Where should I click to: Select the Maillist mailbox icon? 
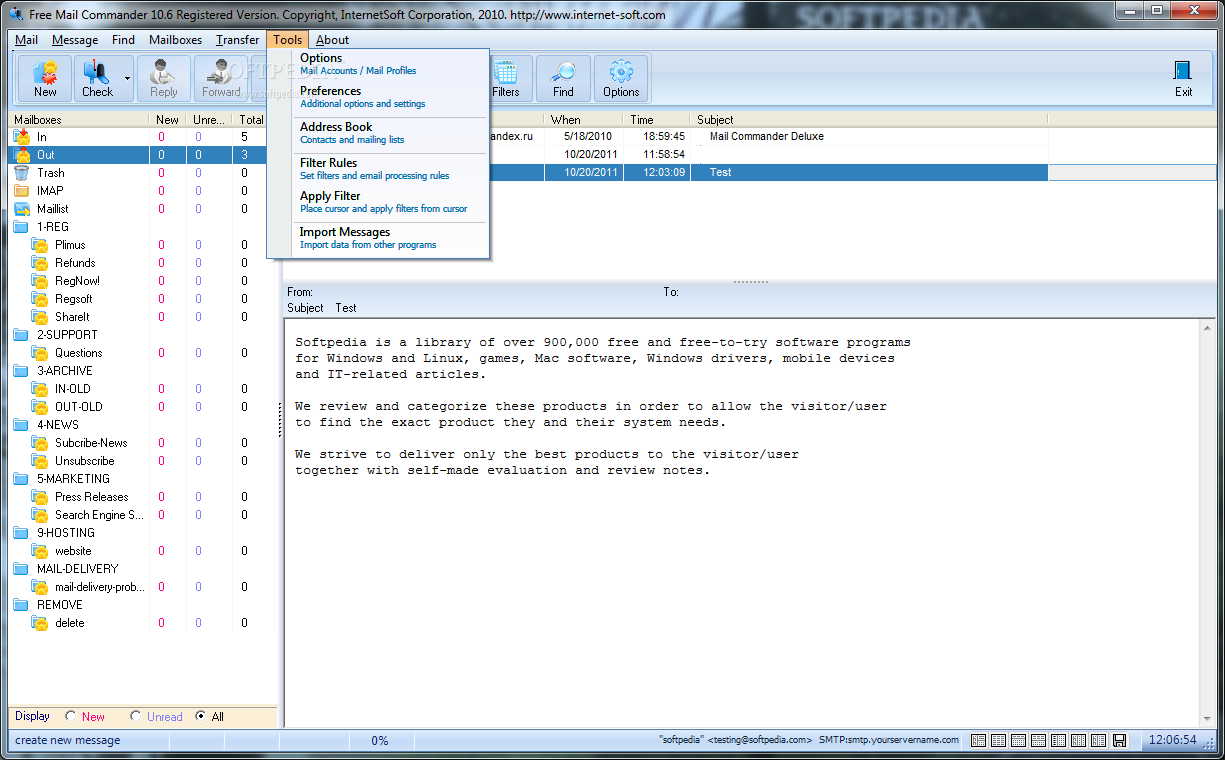21,209
